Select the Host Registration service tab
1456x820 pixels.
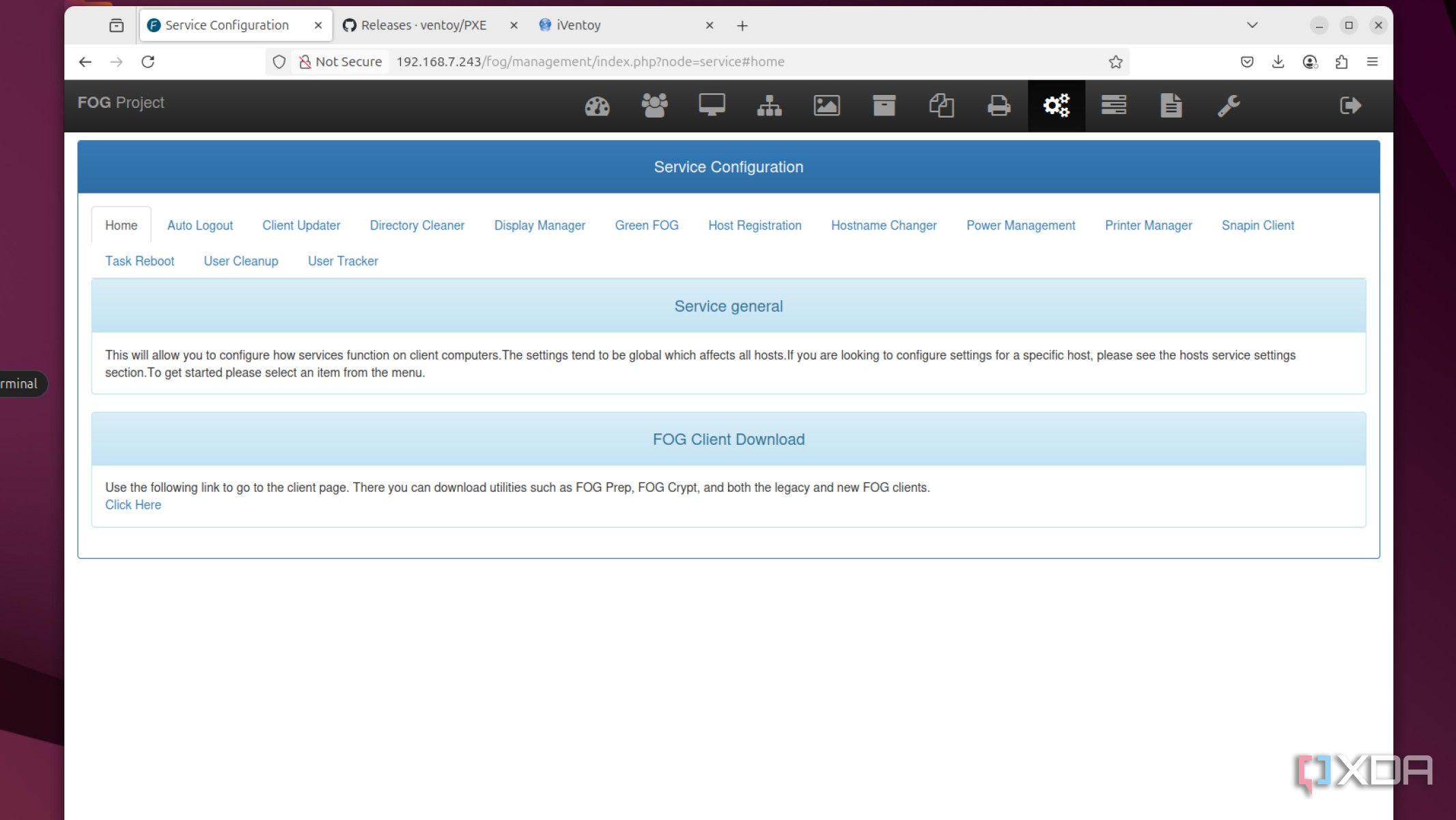pos(755,225)
